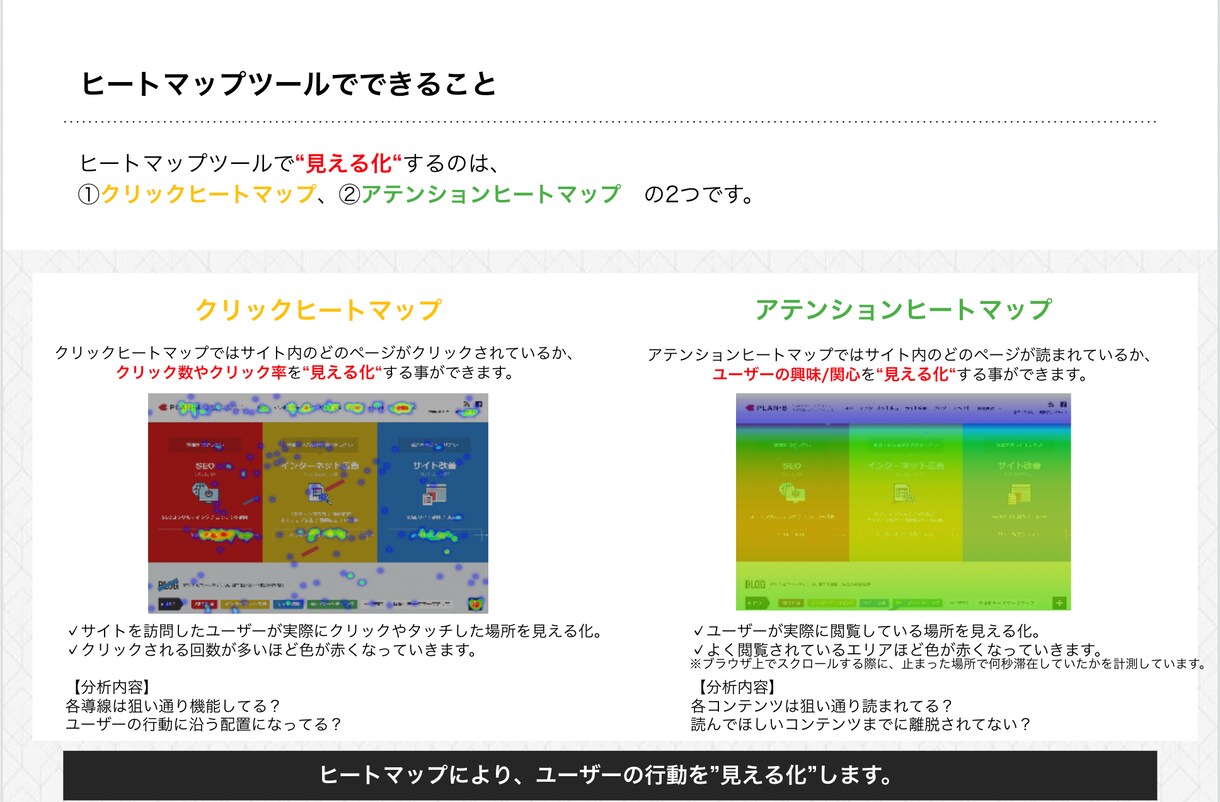Click the footnote starting ※ブラウザ上でスクロールする際に

(947, 664)
